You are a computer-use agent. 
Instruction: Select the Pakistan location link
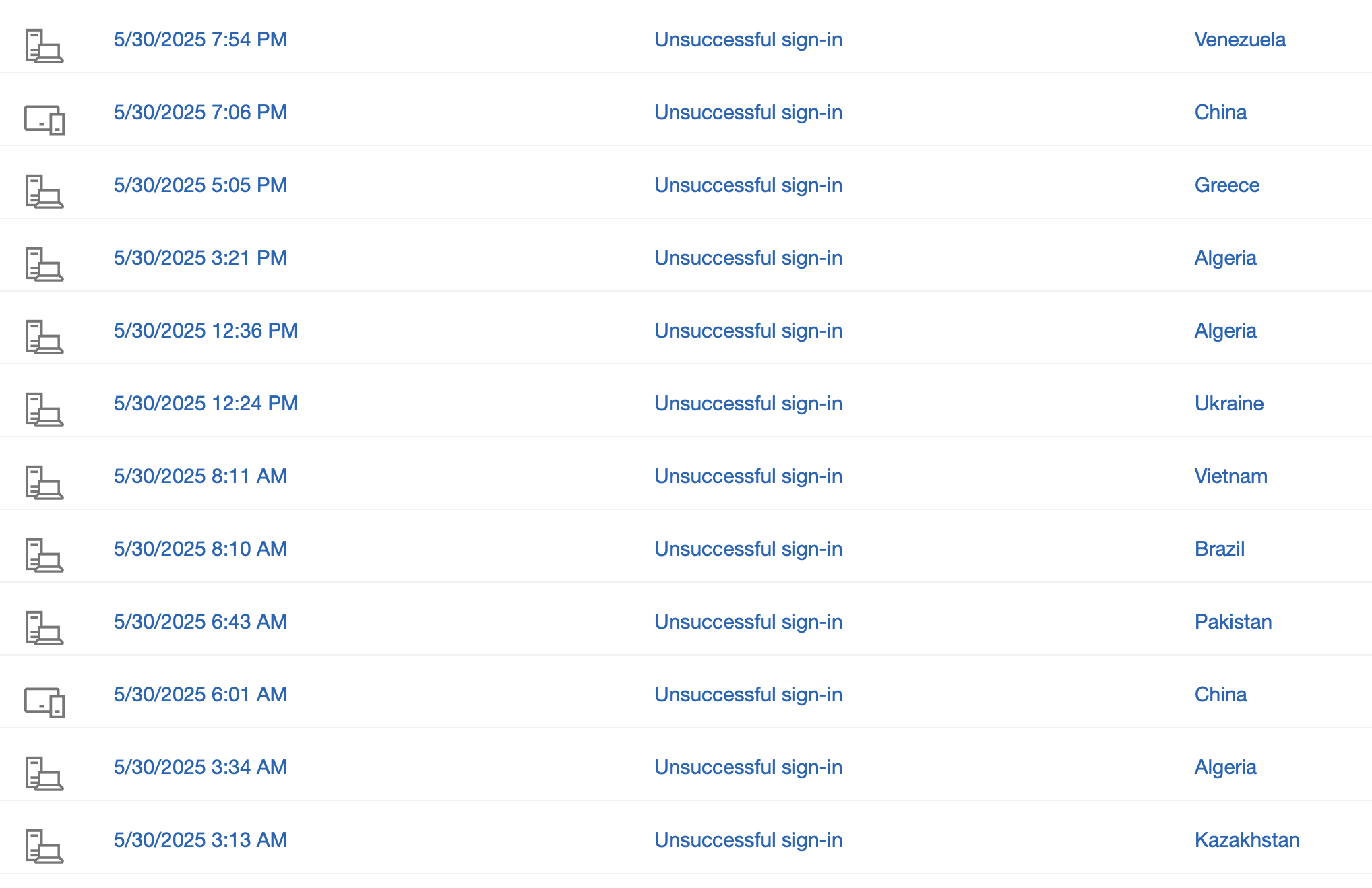pyautogui.click(x=1233, y=622)
